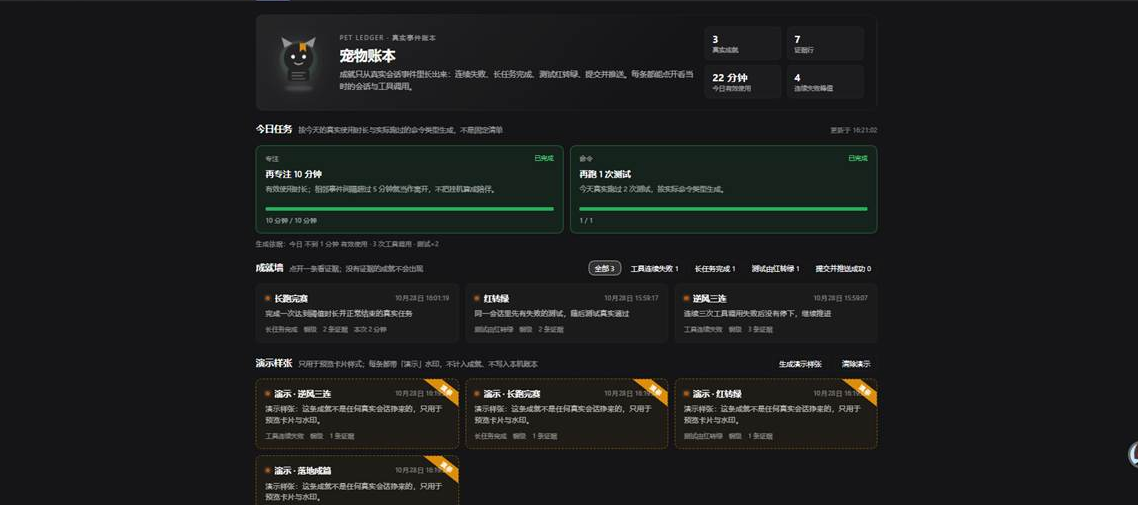Click timestamp 10月28日 15:59:17 on 红转绿
The image size is (1138, 505).
(631, 298)
